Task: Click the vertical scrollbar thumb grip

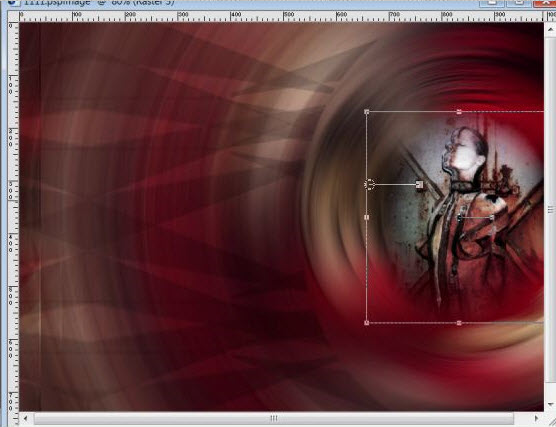Action: coord(550,210)
